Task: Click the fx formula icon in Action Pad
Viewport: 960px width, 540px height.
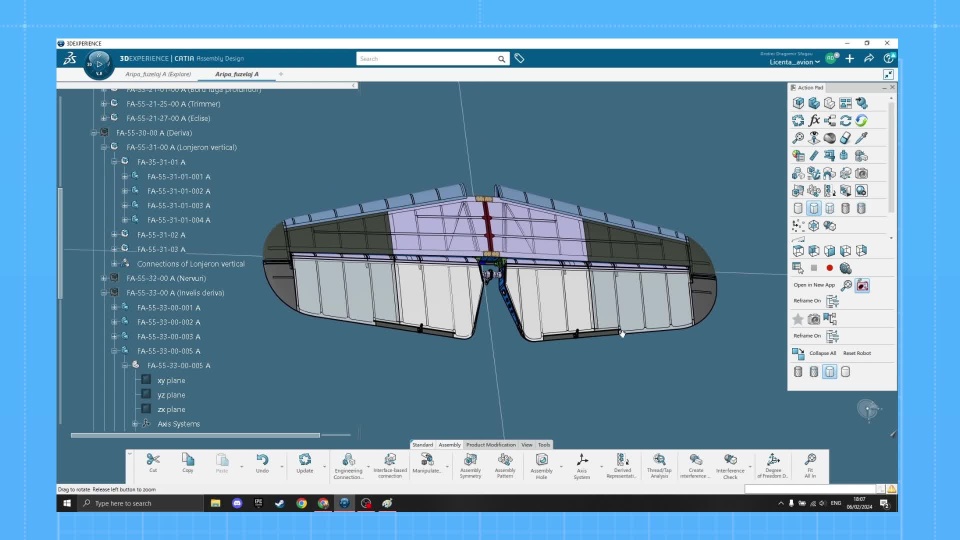Action: point(814,121)
